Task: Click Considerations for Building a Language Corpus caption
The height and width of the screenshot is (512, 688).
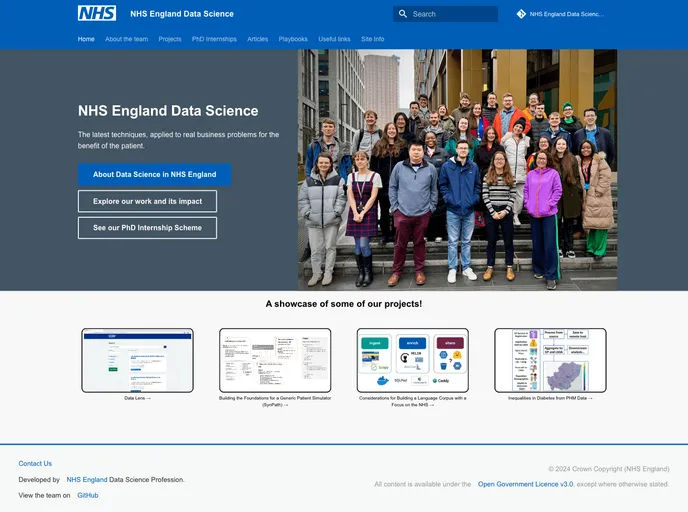Action: [412, 401]
